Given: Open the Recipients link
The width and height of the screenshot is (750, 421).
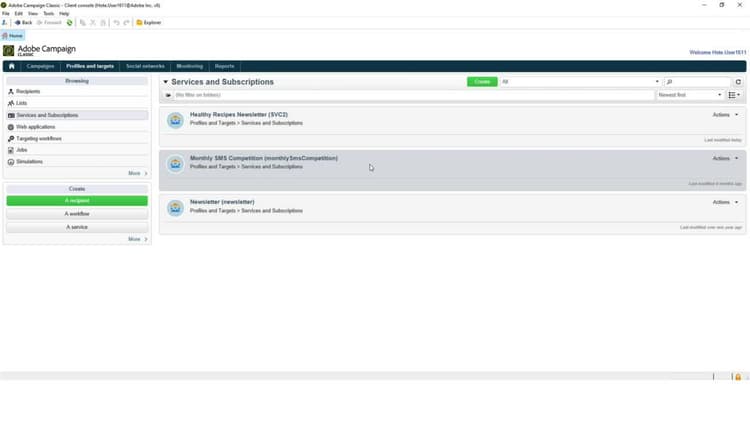Looking at the screenshot, I should 28,91.
